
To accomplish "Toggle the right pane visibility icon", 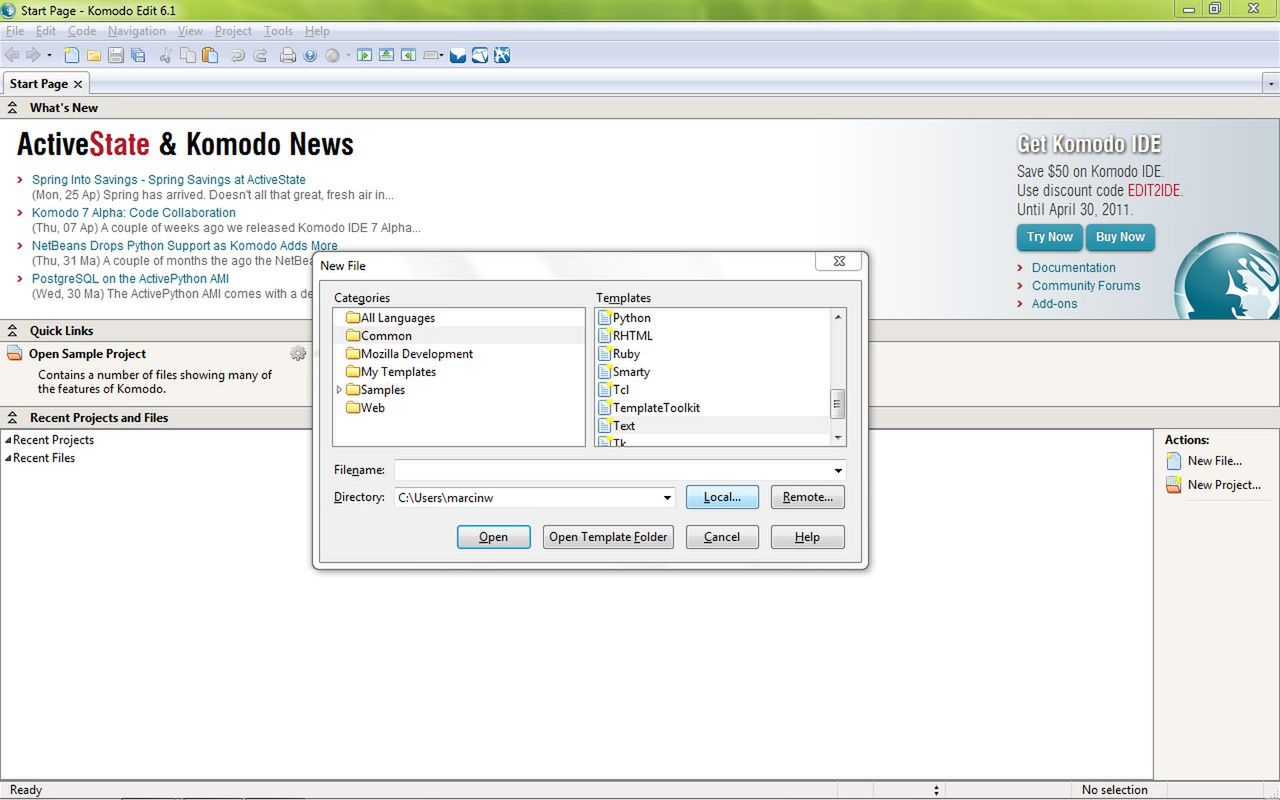I will click(408, 56).
